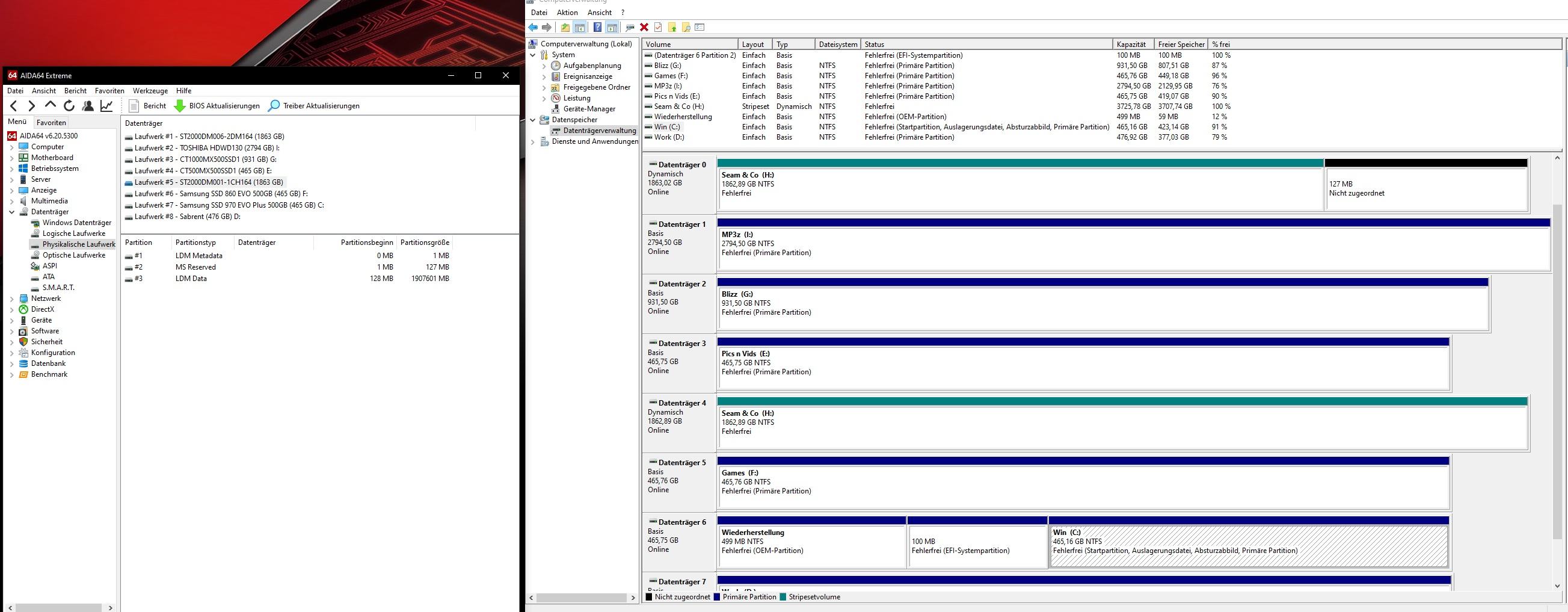Click vertical scrollbar of disk graphic view

coord(1558,372)
